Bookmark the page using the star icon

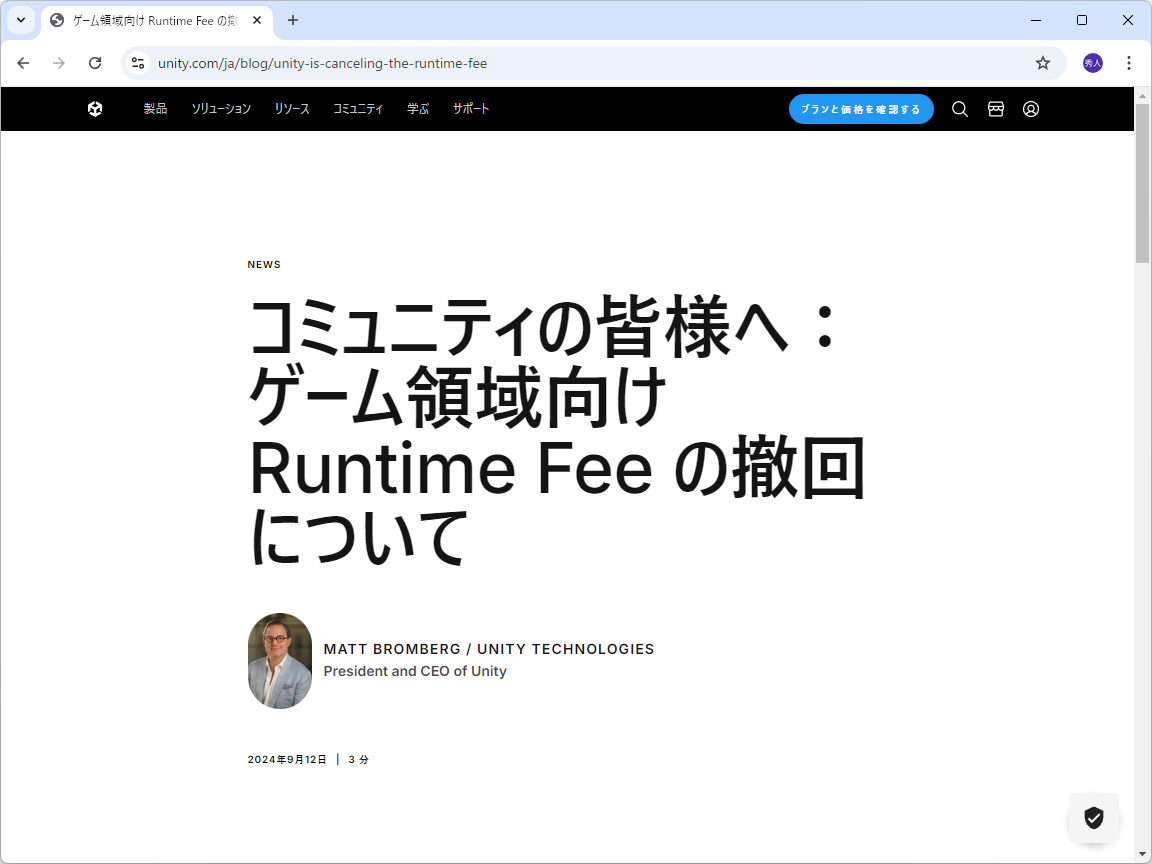[x=1043, y=62]
